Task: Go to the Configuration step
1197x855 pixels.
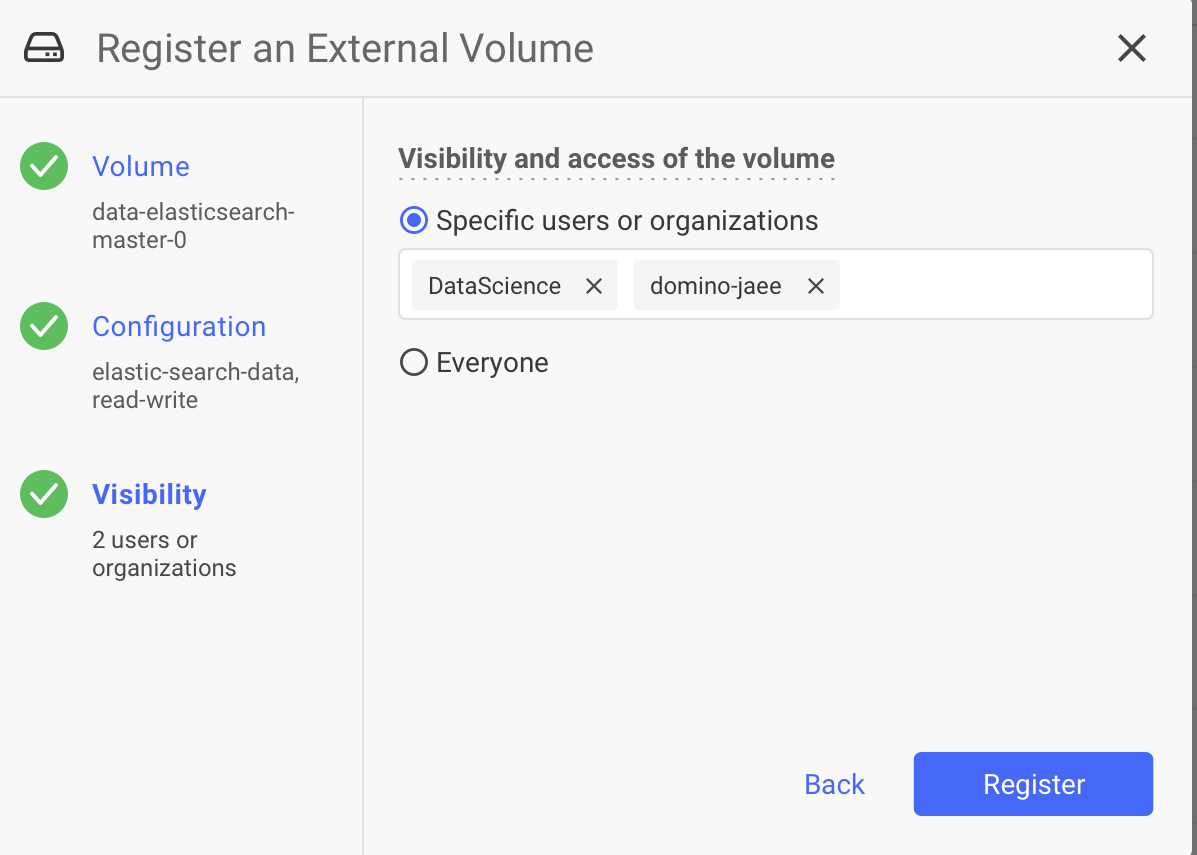Action: 179,326
